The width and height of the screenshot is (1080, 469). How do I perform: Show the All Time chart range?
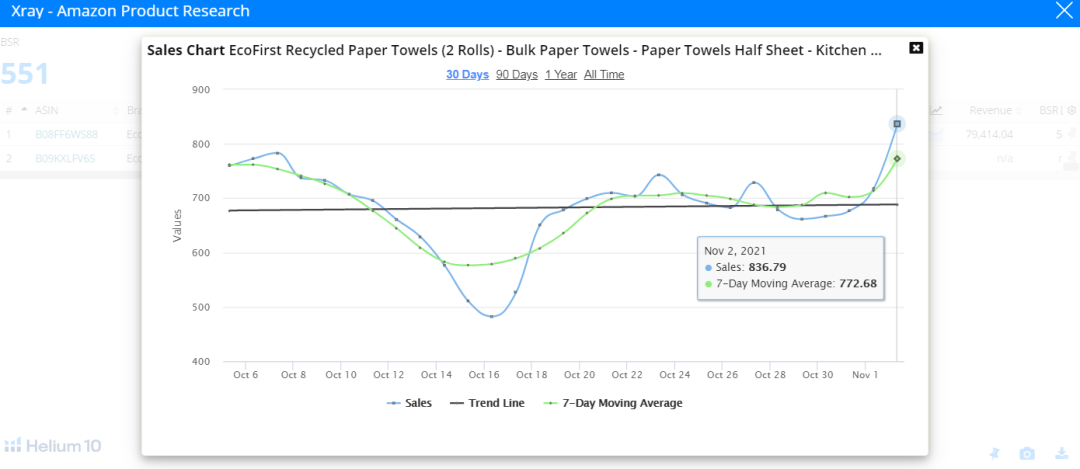tap(604, 74)
